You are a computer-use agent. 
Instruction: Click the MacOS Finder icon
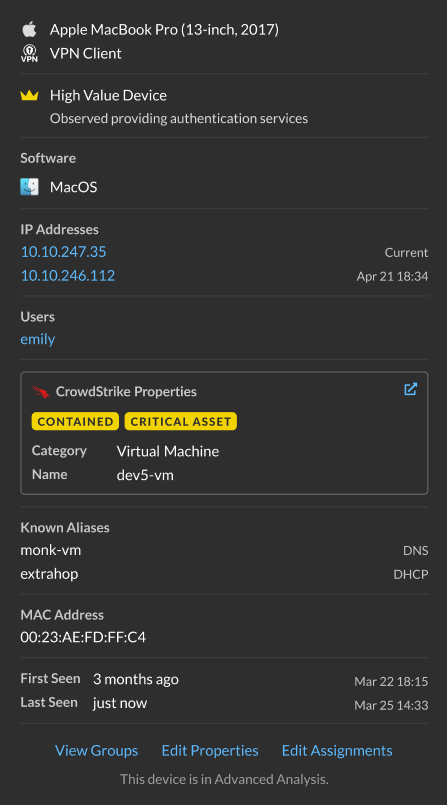point(29,187)
